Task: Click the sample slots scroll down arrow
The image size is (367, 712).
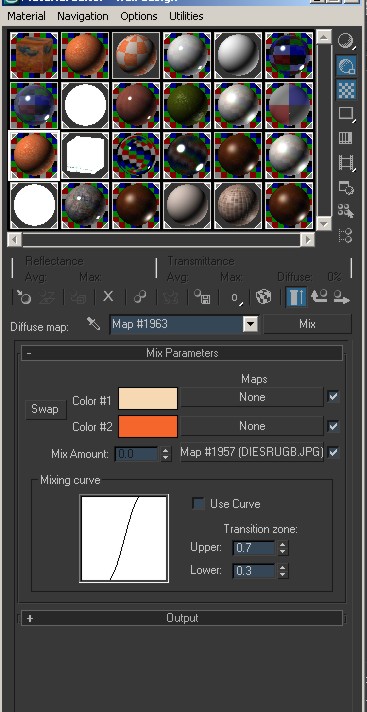Action: point(323,223)
